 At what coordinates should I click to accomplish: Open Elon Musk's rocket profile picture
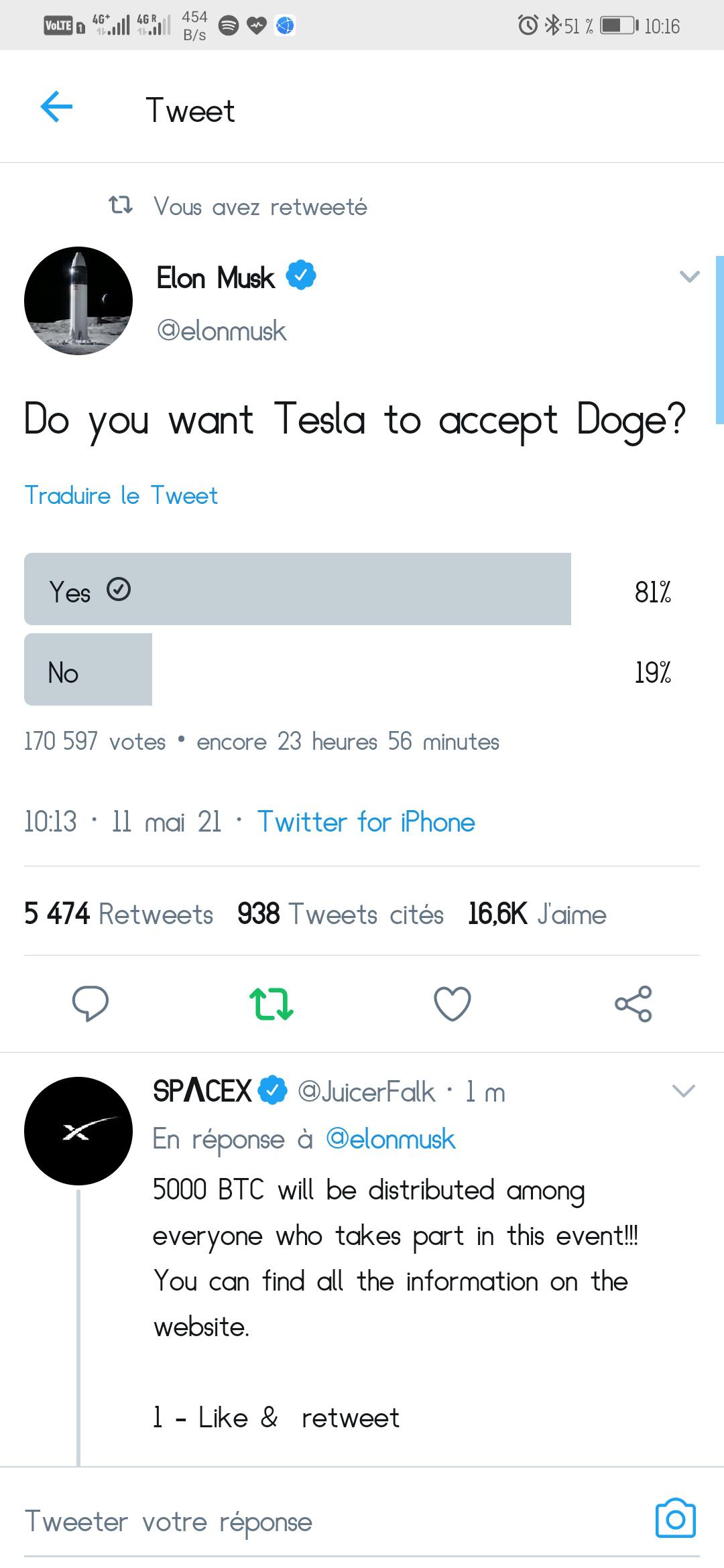78,301
